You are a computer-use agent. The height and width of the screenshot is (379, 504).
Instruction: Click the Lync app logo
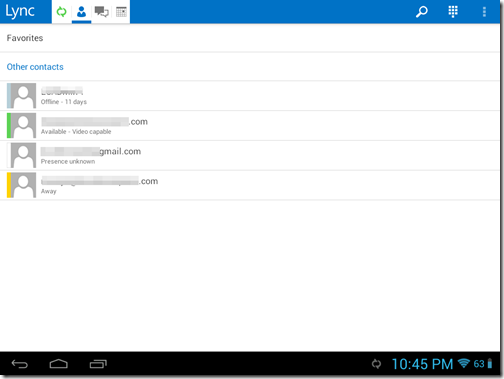tap(20, 11)
